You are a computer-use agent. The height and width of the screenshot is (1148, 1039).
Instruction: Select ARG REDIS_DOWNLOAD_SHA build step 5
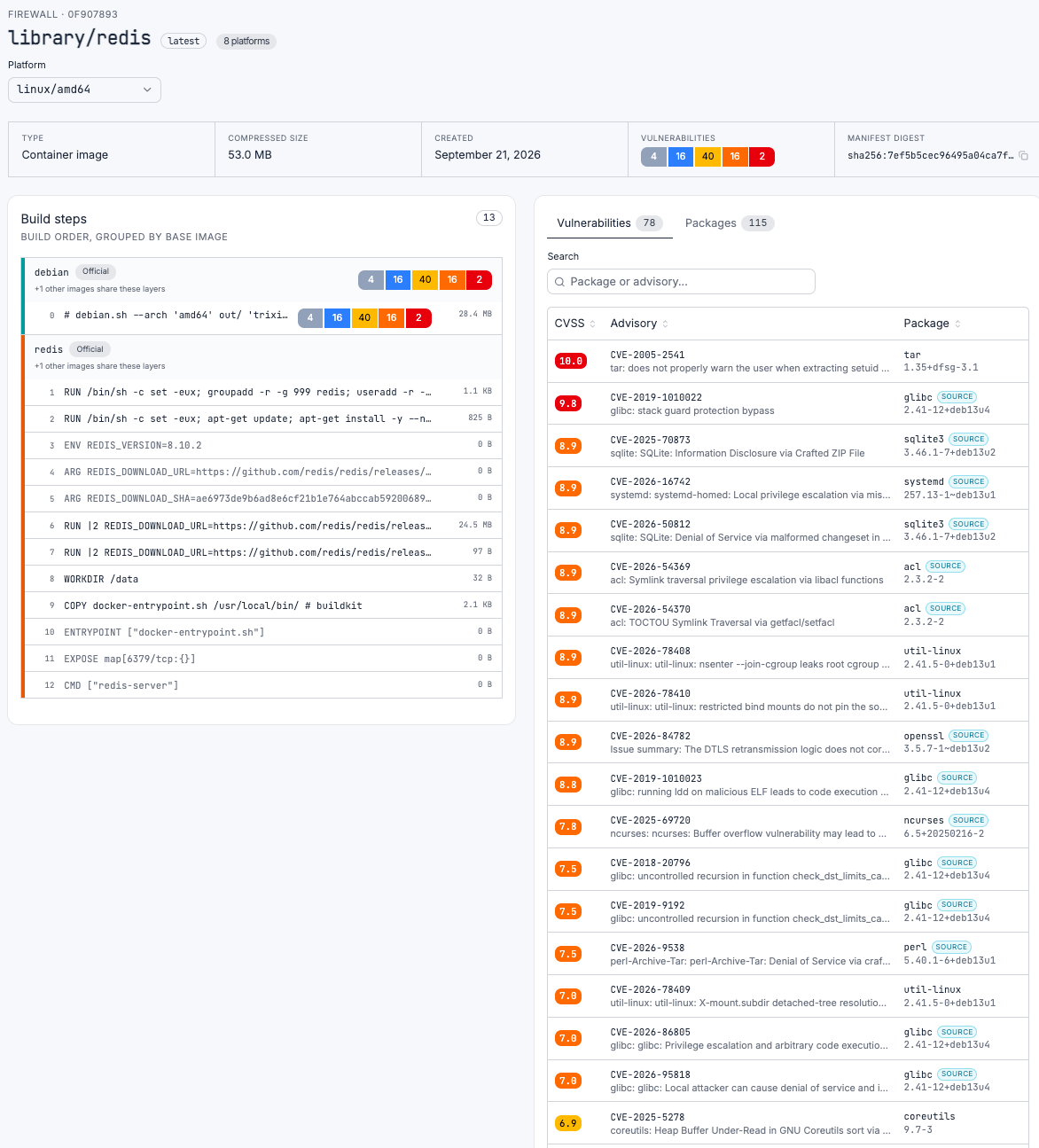pyautogui.click(x=262, y=498)
